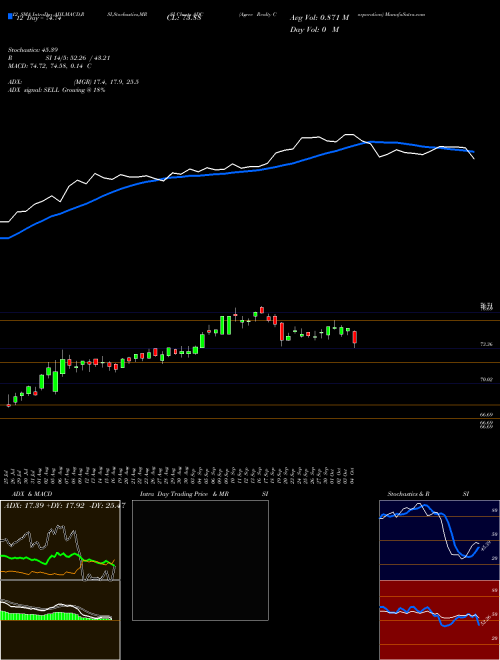This screenshot has width=500, height=660.
Task: Click the ADX signal: SELL Growing text
Action: point(56,90)
